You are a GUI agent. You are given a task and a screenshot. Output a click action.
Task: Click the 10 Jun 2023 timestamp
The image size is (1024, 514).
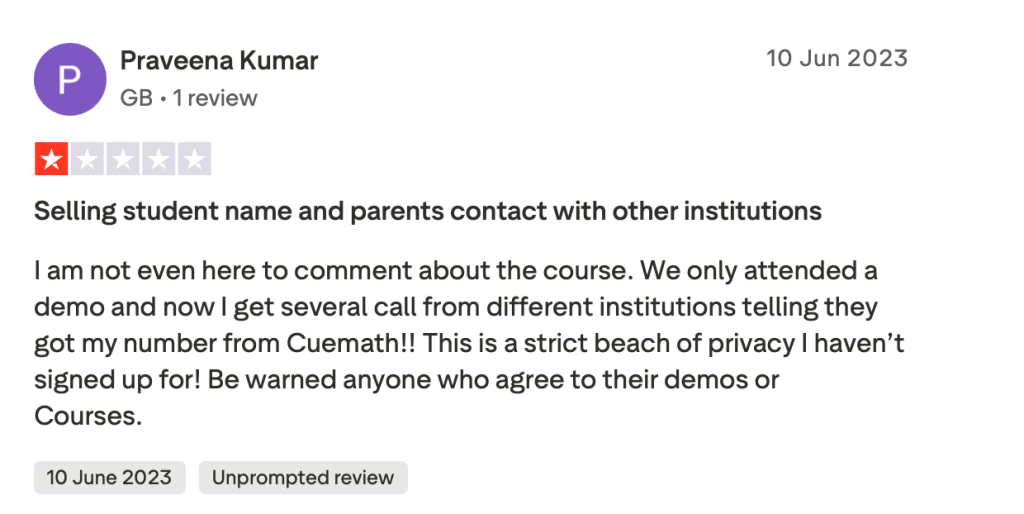(837, 58)
